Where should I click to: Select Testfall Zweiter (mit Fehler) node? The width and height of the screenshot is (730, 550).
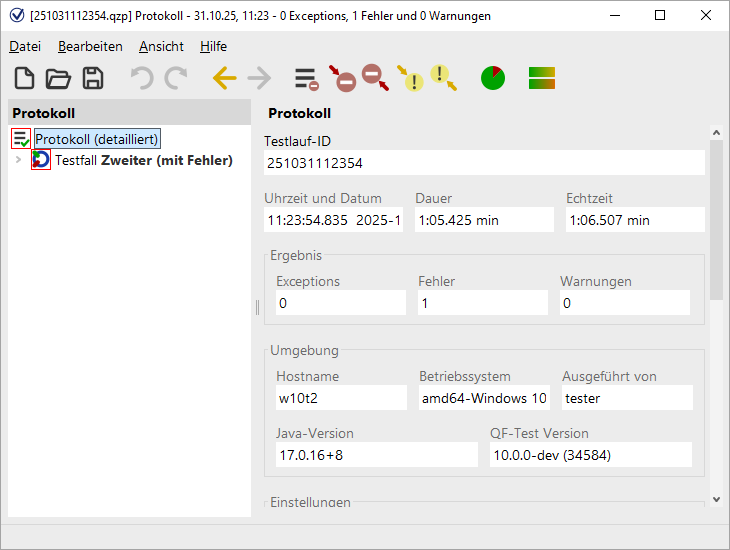(143, 160)
